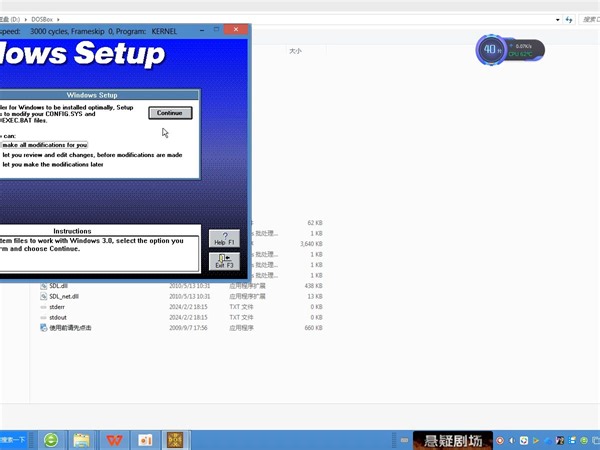This screenshot has width=600, height=450.
Task: Click the 大小 size column header
Action: 295,51
